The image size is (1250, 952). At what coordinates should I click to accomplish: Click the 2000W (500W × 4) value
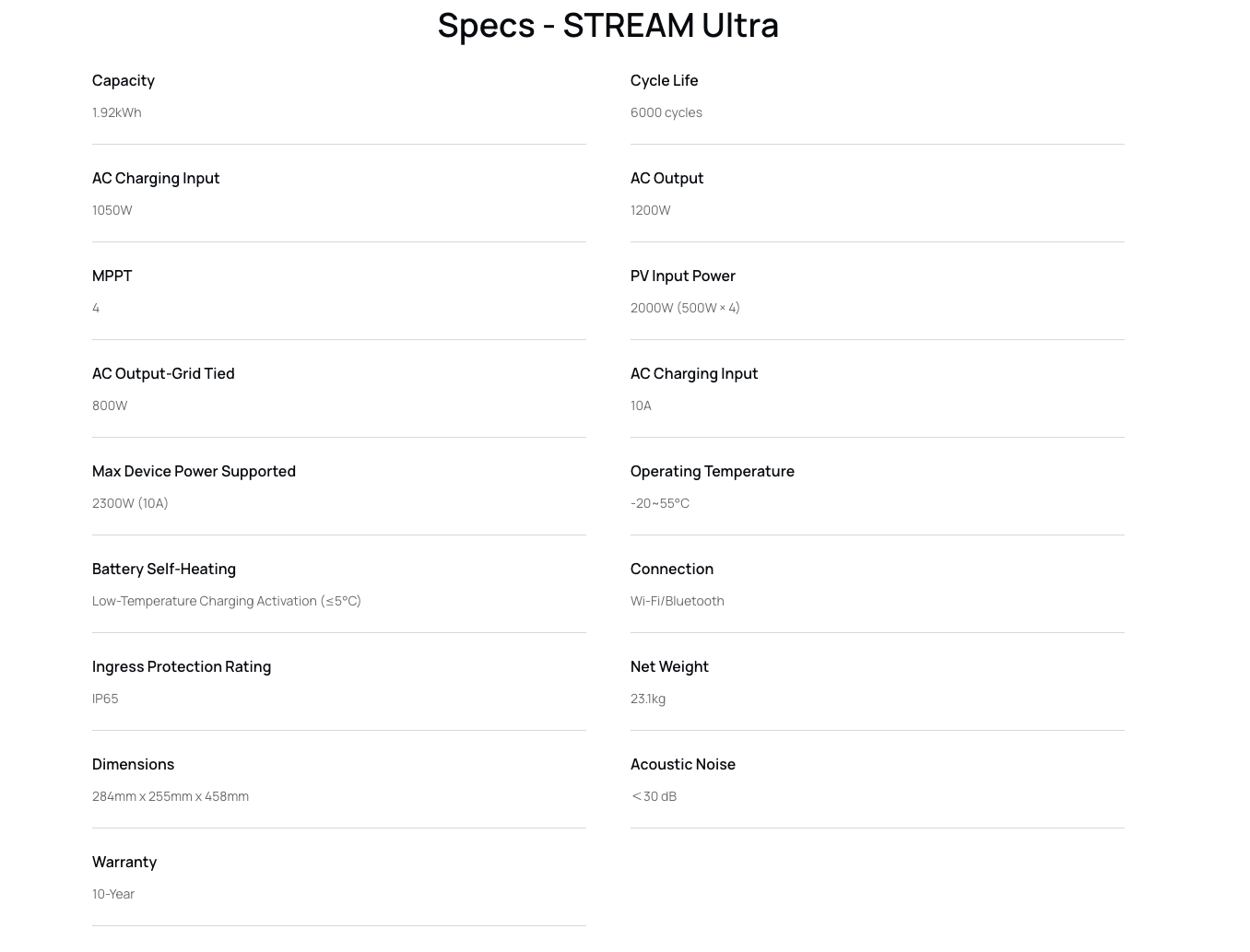(x=685, y=308)
